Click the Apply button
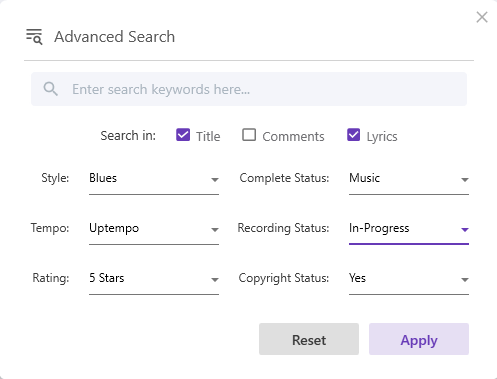Image resolution: width=497 pixels, height=379 pixels. coord(419,339)
